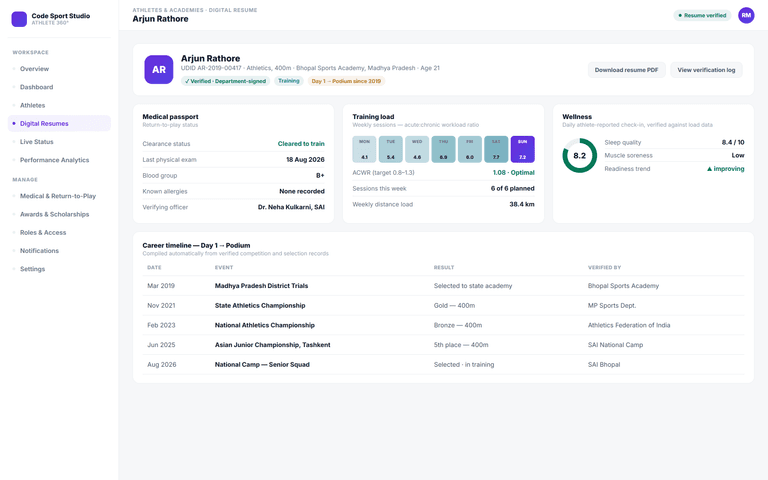Select Digital Resumes in the sidebar
This screenshot has width=768, height=480.
point(59,123)
